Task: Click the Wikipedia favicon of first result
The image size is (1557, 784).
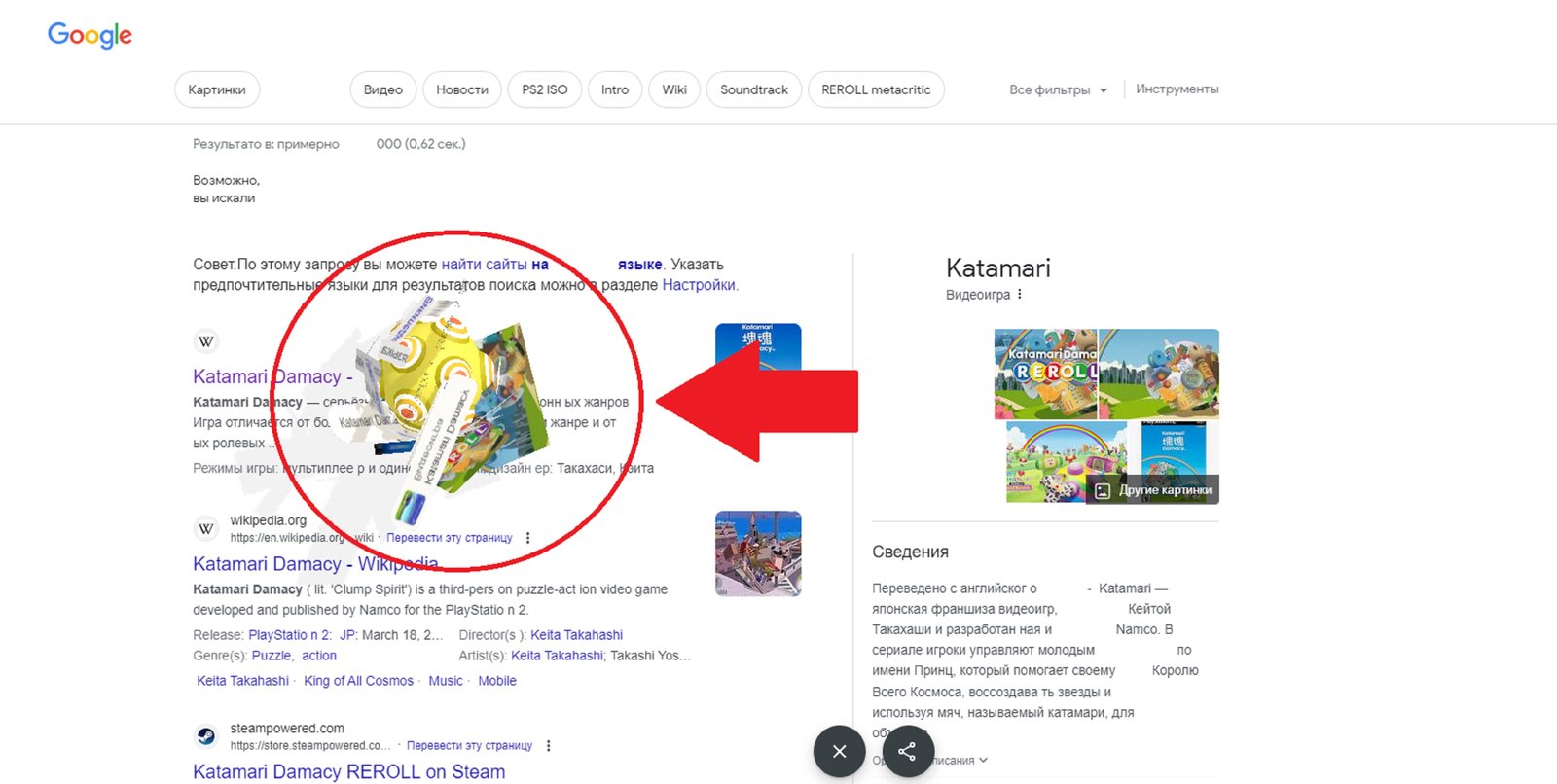Action: coord(206,341)
